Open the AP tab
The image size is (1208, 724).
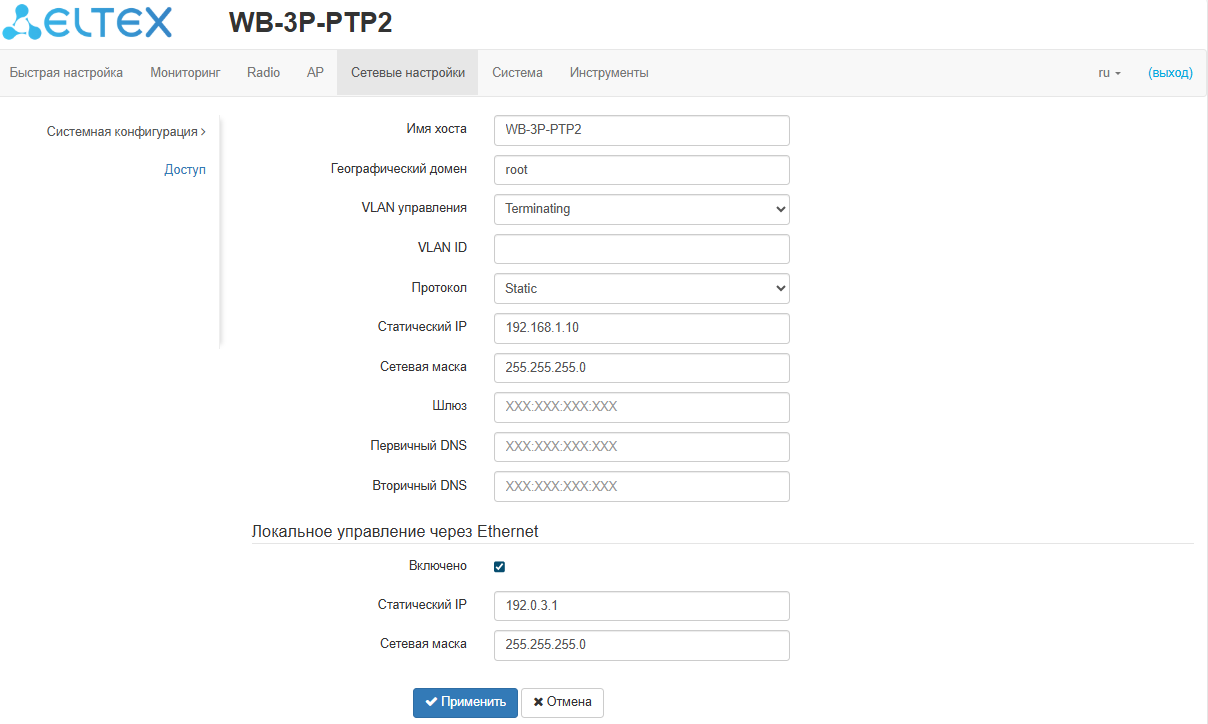pyautogui.click(x=315, y=73)
